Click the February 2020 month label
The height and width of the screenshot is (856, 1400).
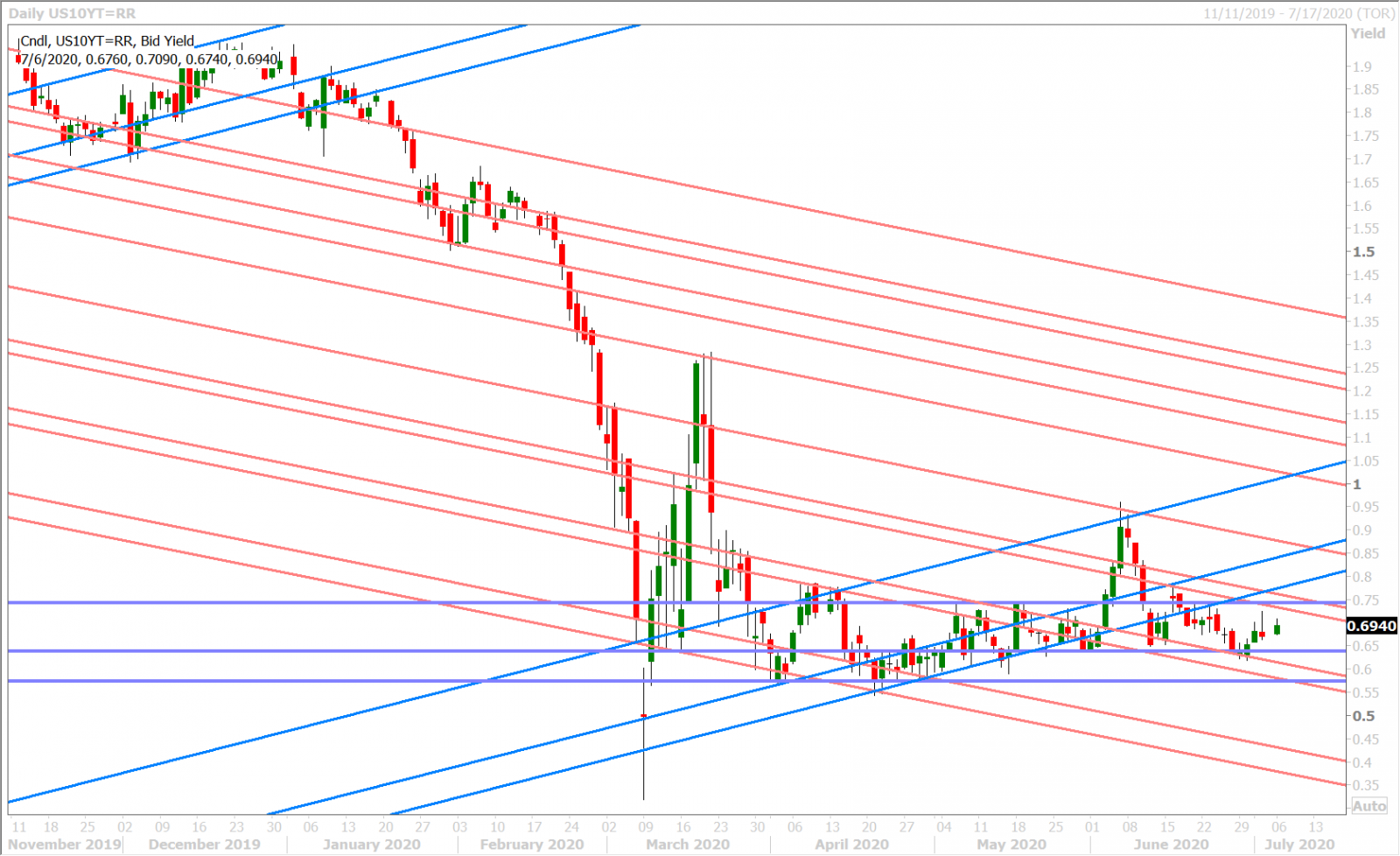tap(531, 845)
